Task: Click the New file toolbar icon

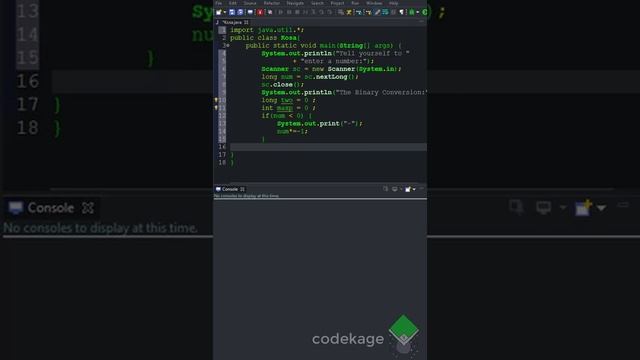Action: pyautogui.click(x=219, y=12)
